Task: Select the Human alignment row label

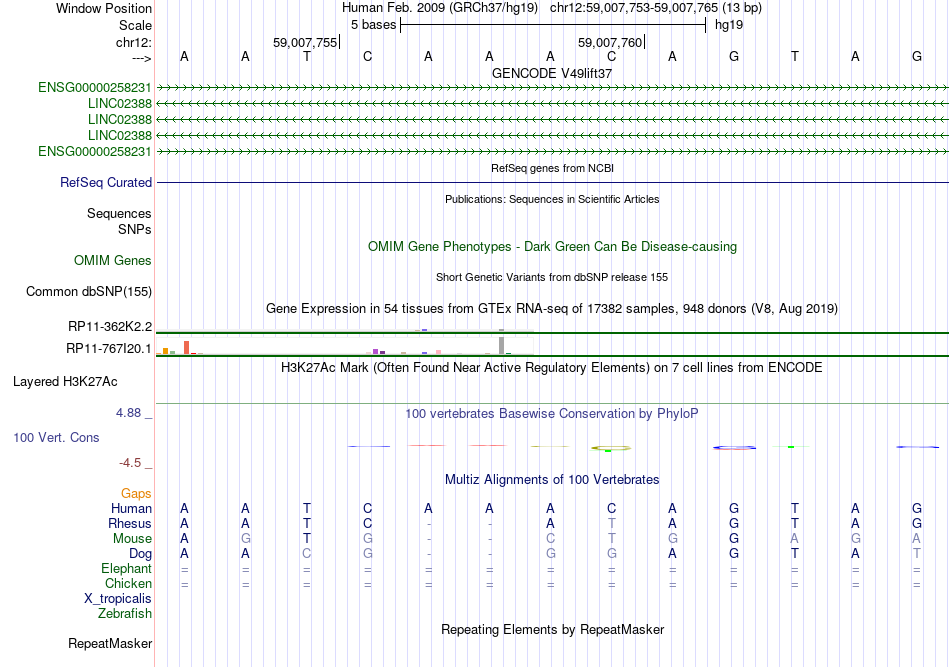Action: tap(131, 508)
